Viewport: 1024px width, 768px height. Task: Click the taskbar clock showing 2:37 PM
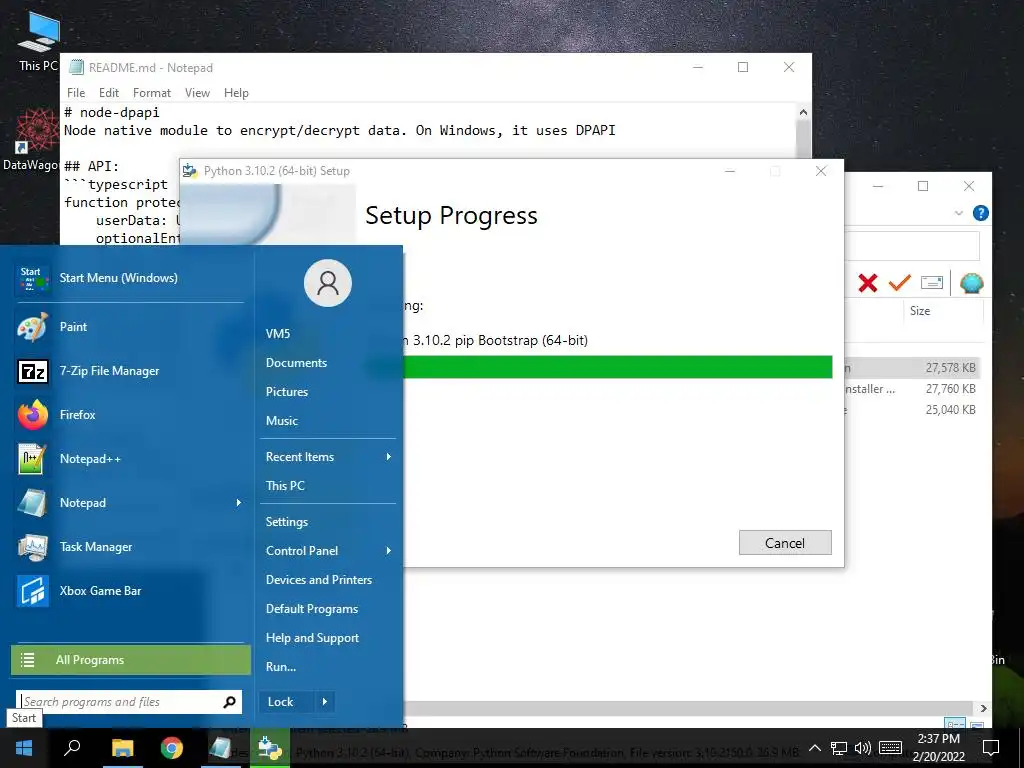pos(938,748)
